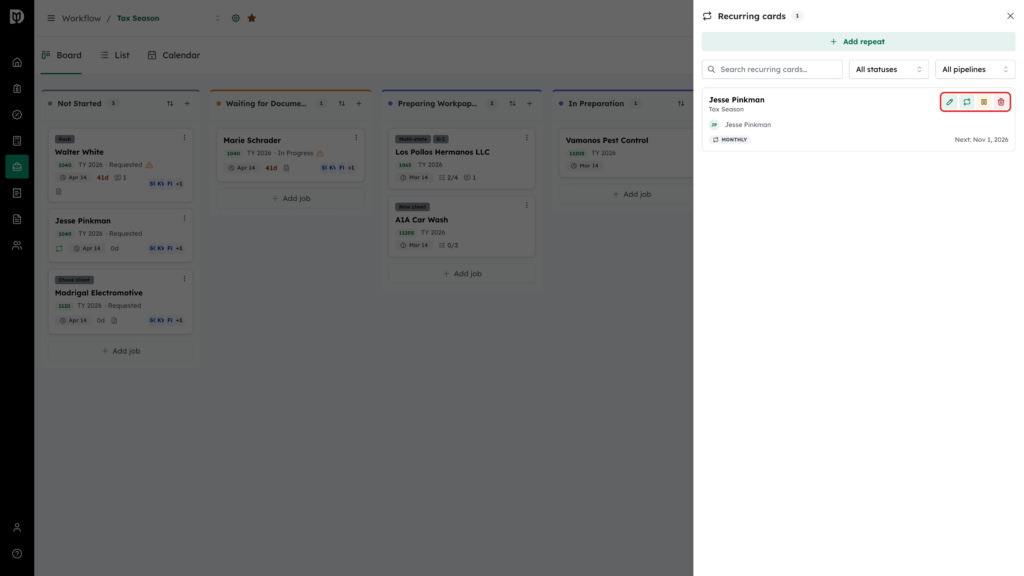The width and height of the screenshot is (1024, 576).
Task: Open the help question mark icon
Action: click(x=17, y=554)
